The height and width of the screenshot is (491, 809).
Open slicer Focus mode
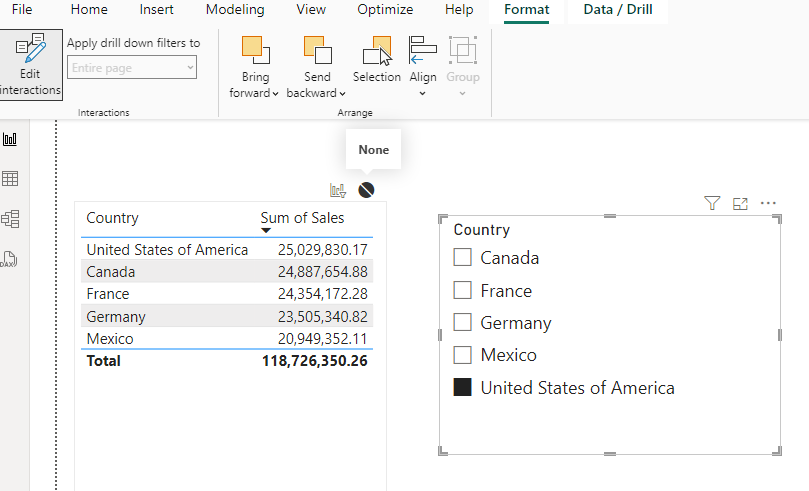click(740, 204)
